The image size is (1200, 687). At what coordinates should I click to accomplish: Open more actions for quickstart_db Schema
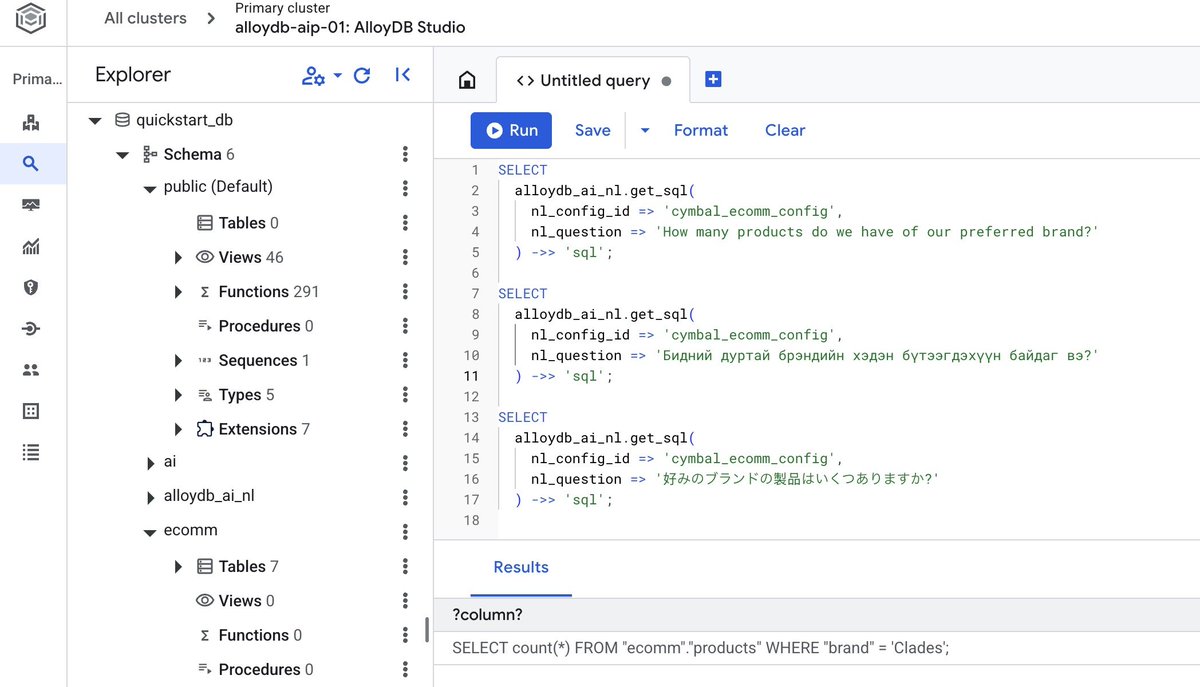405,154
